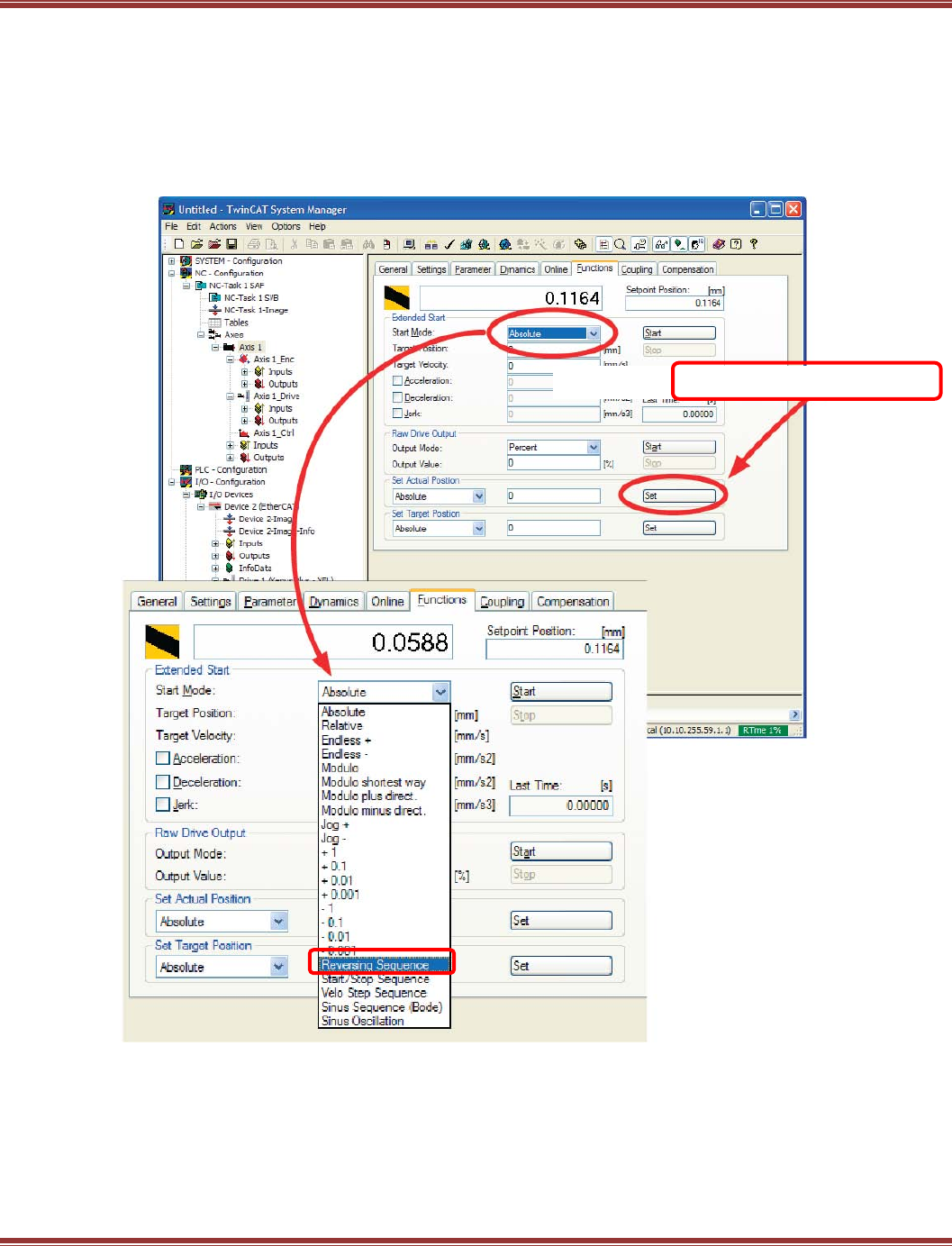Click the yellow-black axis icon in System Manager window
The height and width of the screenshot is (1246, 952).
pyautogui.click(x=396, y=297)
